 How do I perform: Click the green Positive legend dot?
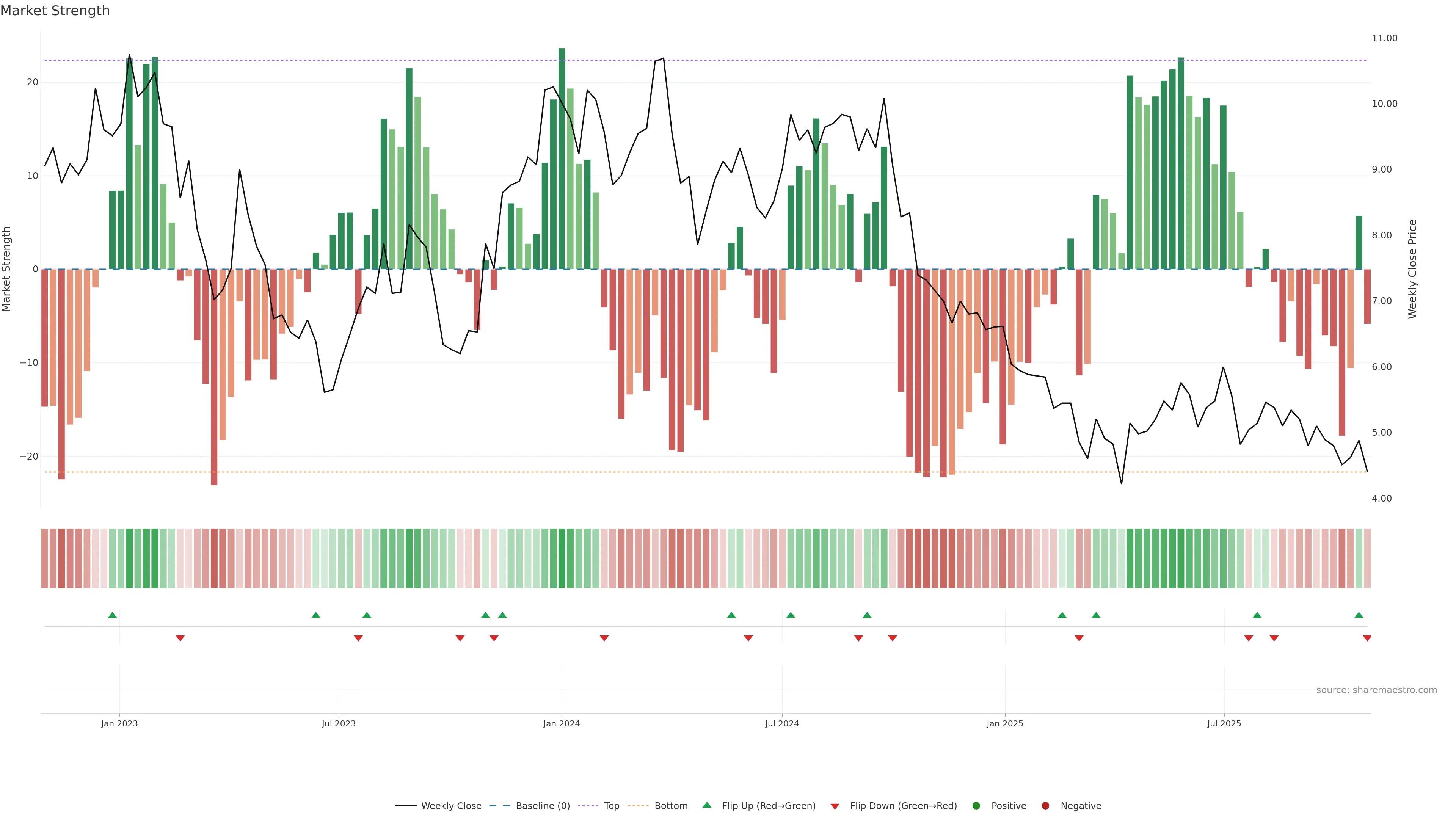[976, 805]
